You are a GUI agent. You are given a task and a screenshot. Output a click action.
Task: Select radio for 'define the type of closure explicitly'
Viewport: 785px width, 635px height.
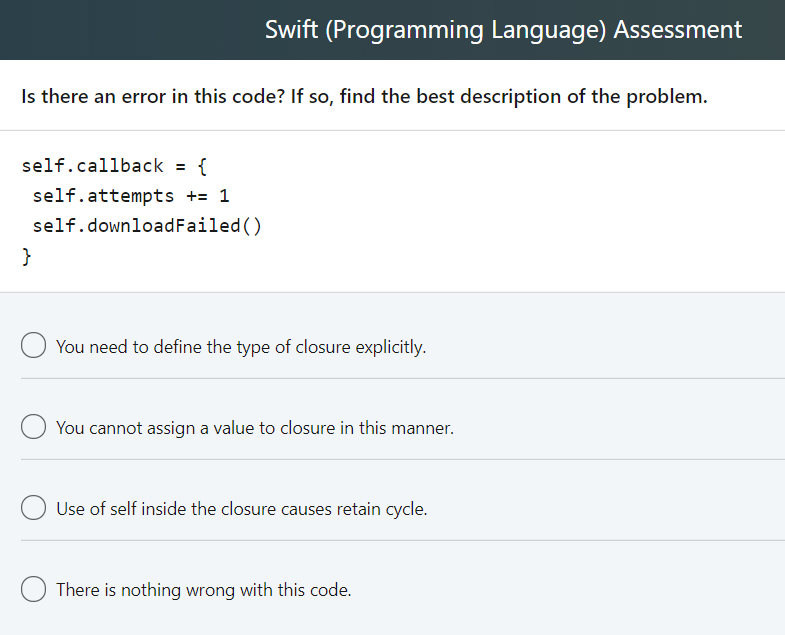[34, 345]
